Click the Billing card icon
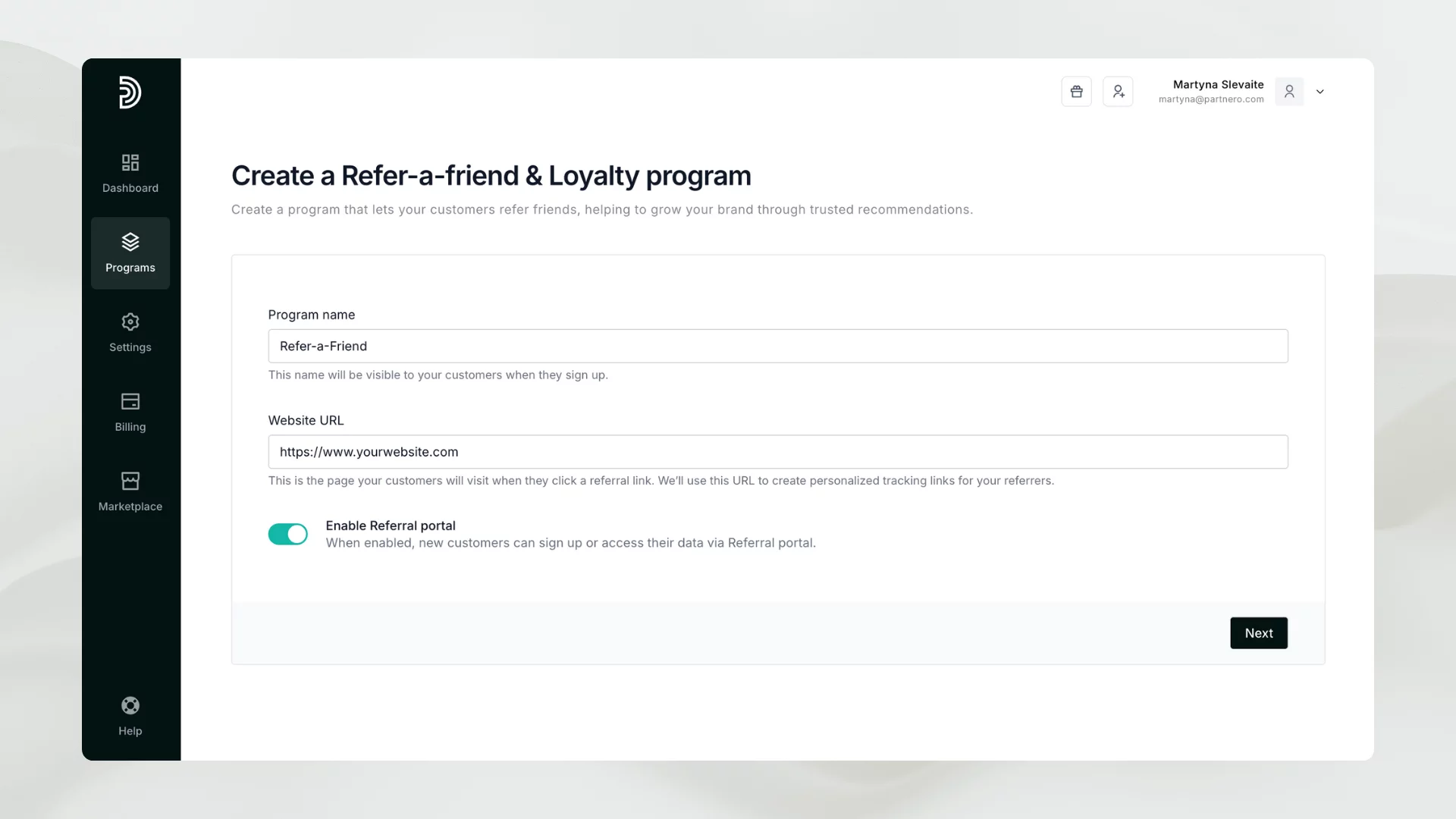1456x819 pixels. pos(130,401)
